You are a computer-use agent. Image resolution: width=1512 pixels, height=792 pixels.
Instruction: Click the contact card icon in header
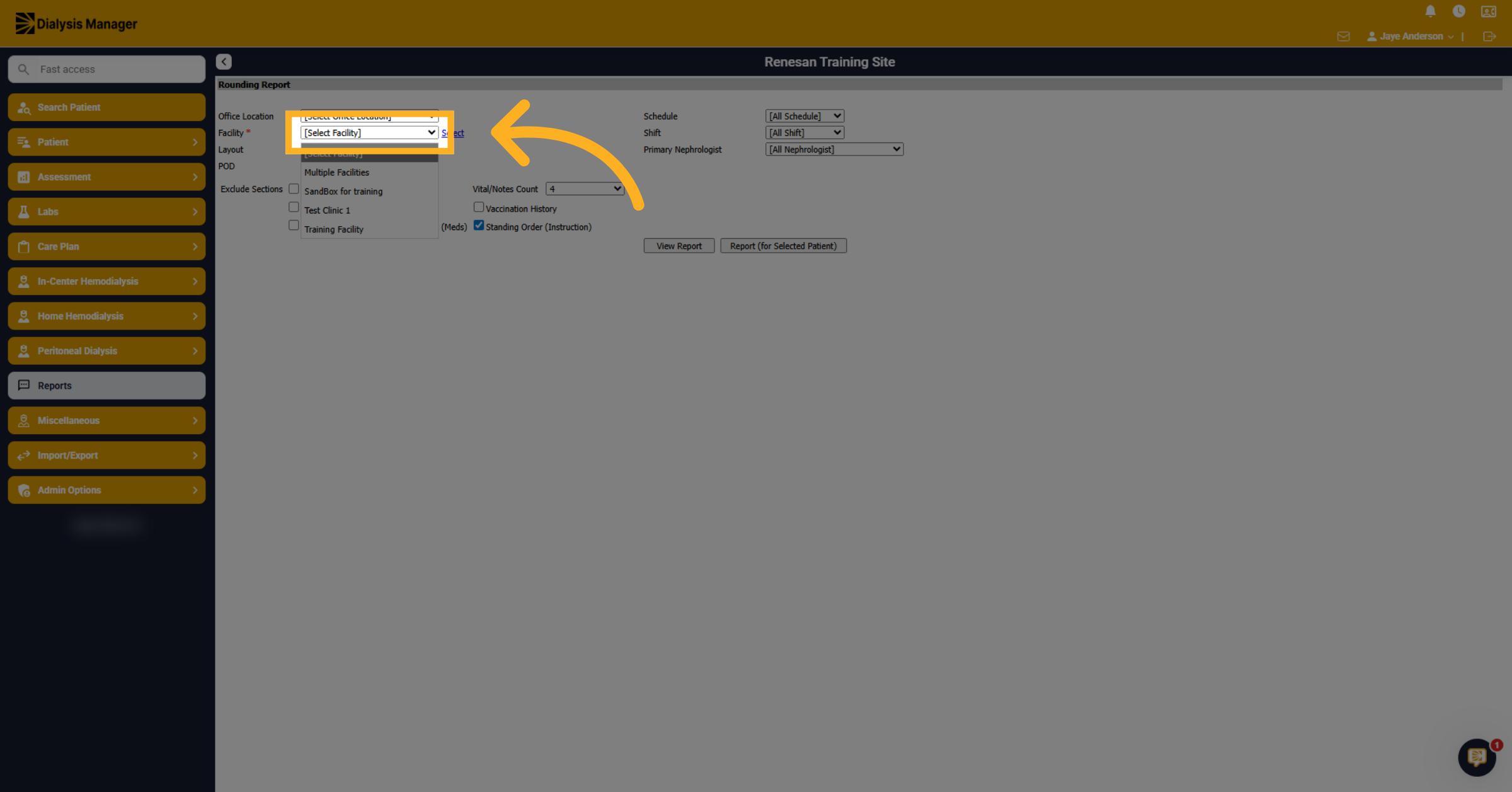1489,11
